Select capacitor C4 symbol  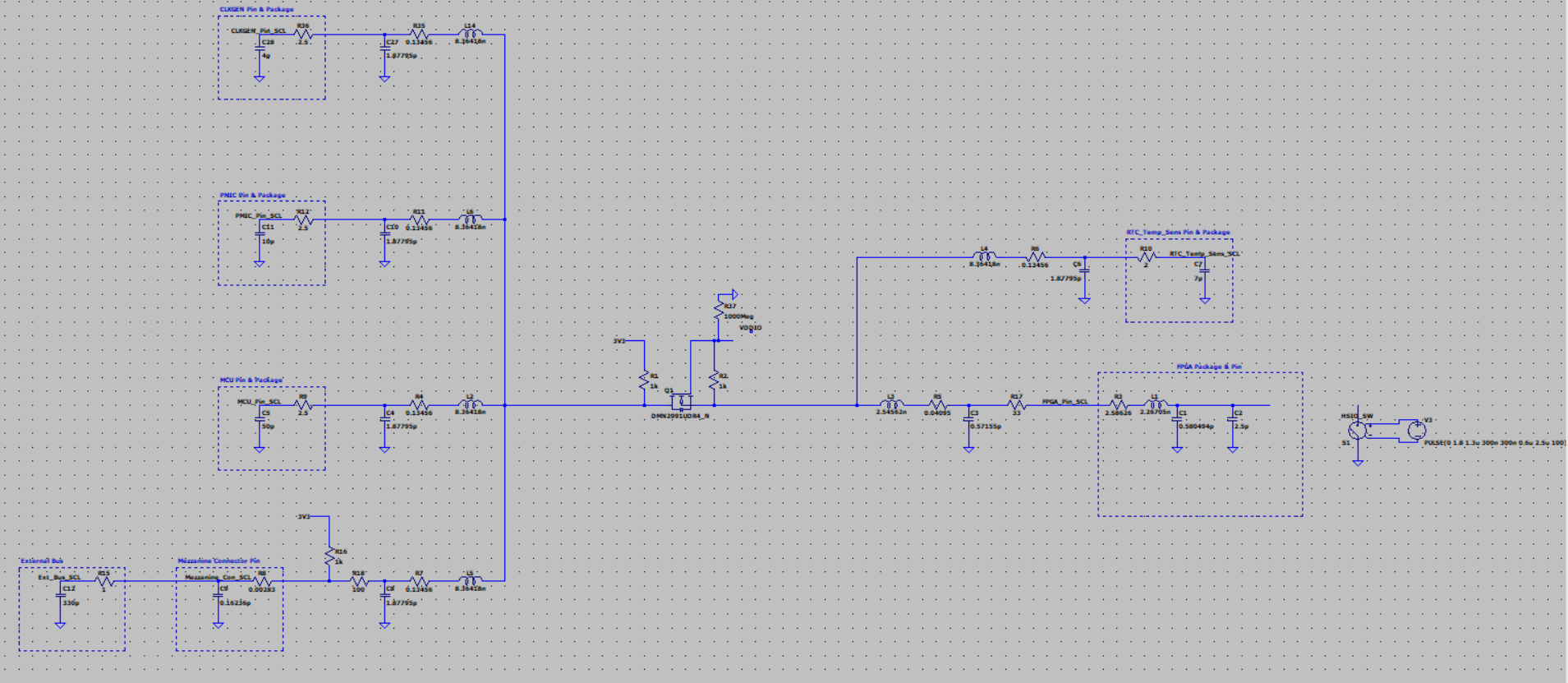[x=384, y=420]
